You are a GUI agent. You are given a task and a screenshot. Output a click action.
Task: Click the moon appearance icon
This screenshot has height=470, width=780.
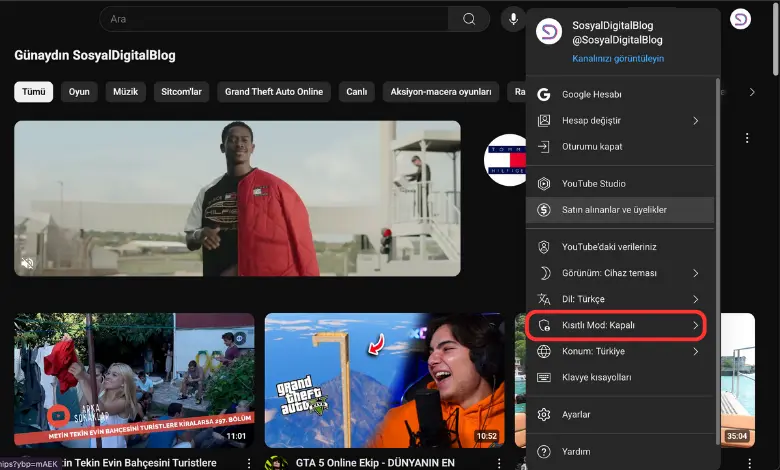545,273
